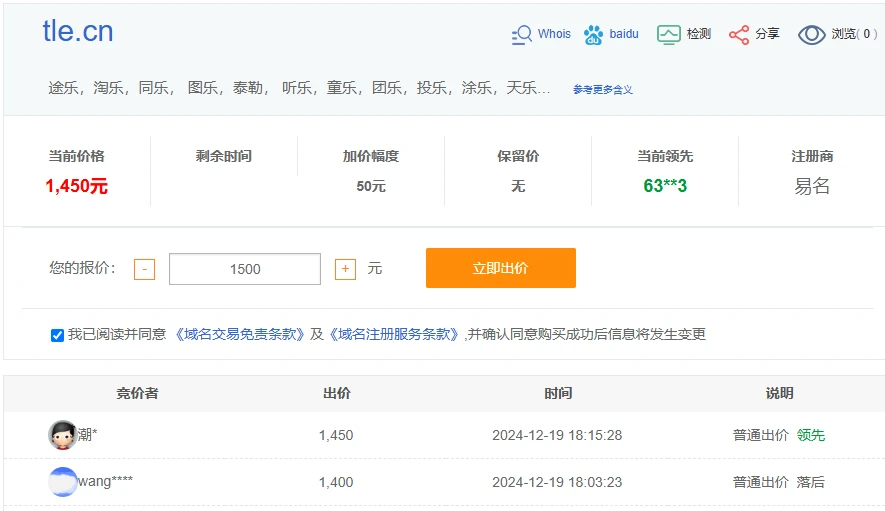Click the tle.cn domain title
885x511 pixels.
click(78, 32)
